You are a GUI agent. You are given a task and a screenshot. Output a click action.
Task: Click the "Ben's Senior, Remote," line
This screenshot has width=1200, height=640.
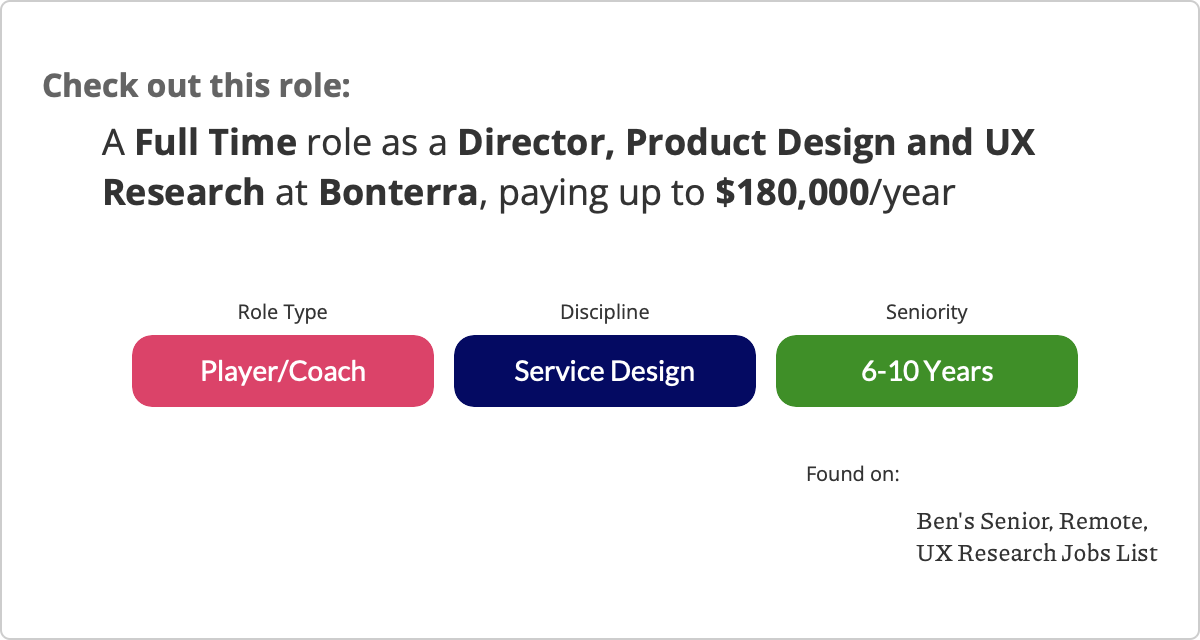pos(1031,521)
